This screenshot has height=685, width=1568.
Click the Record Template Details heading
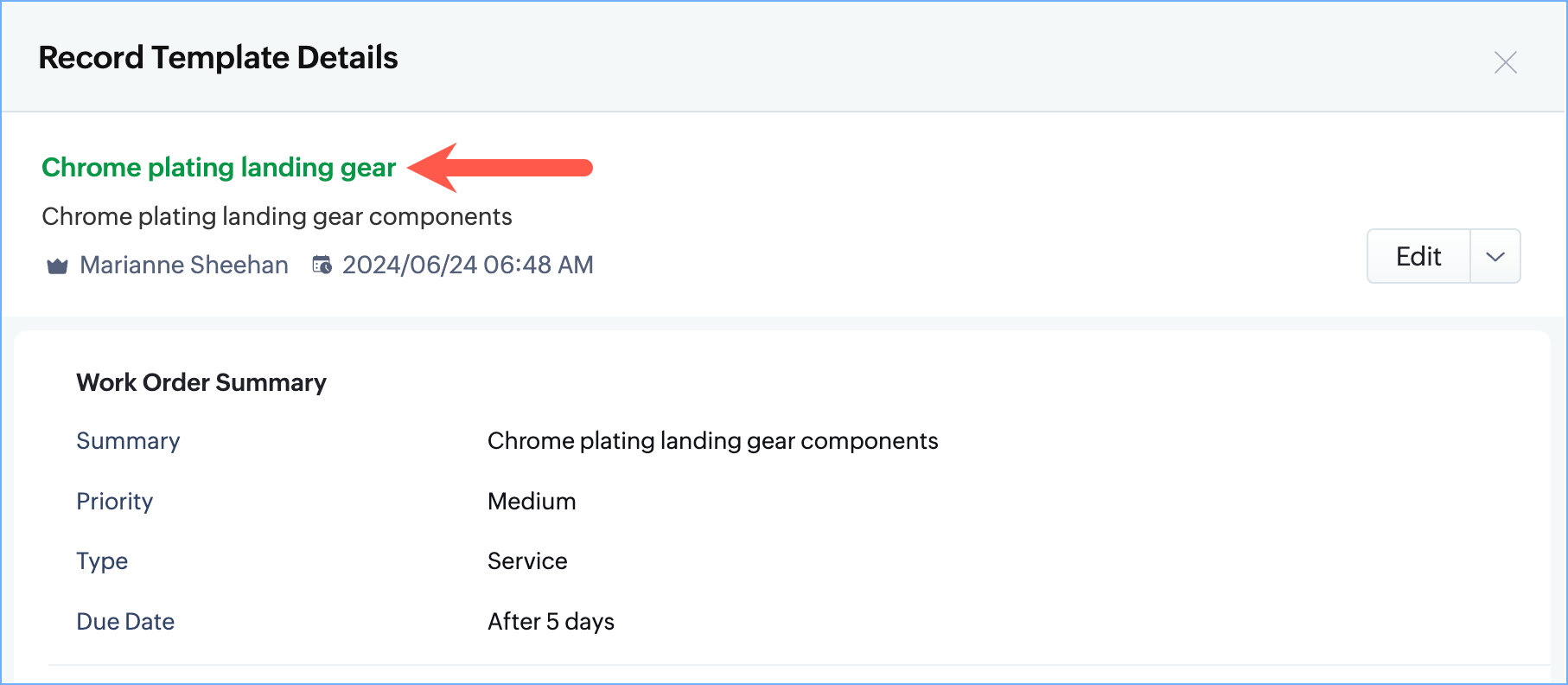tap(218, 58)
